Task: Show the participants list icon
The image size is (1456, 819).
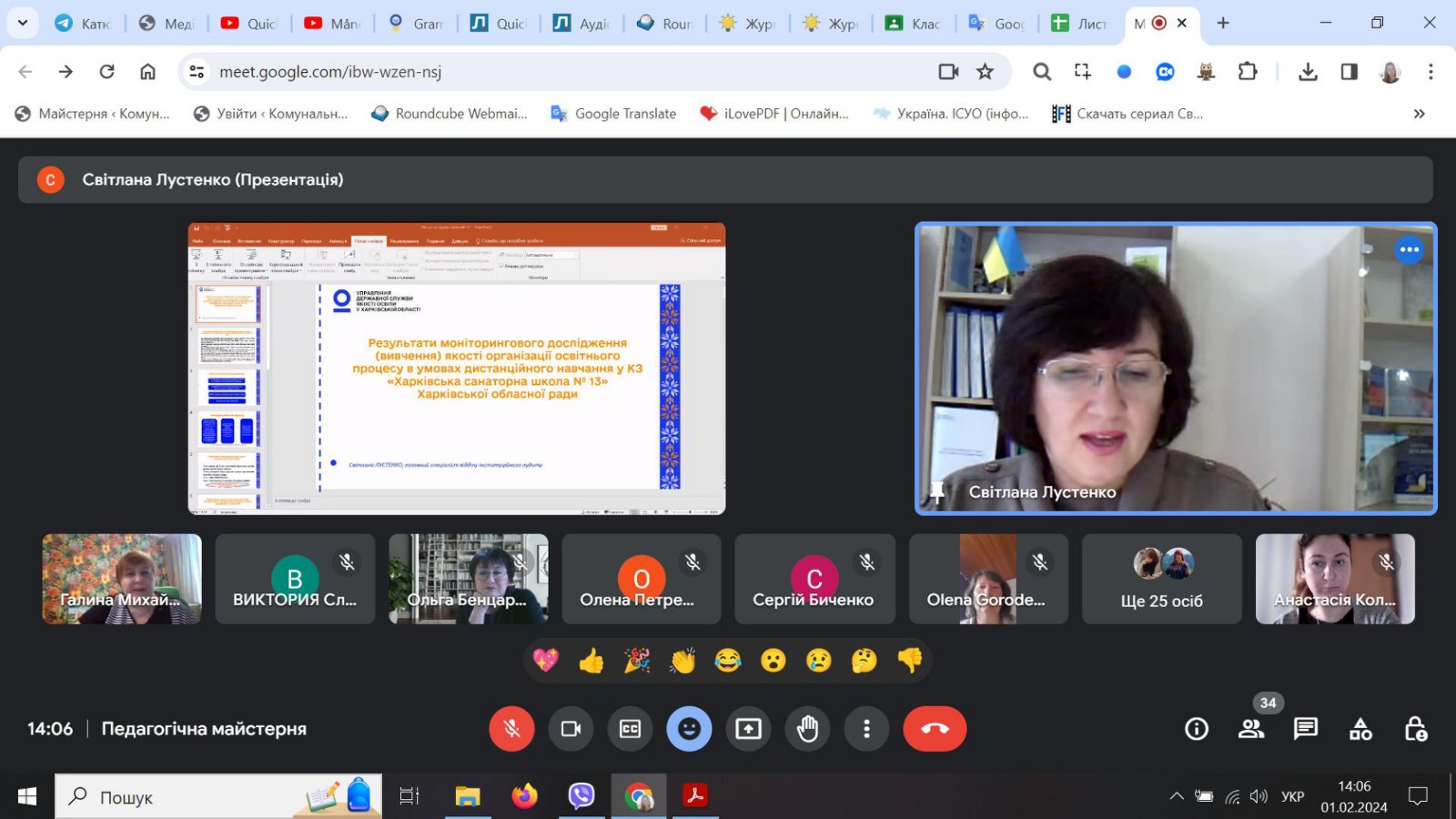Action: pyautogui.click(x=1251, y=729)
